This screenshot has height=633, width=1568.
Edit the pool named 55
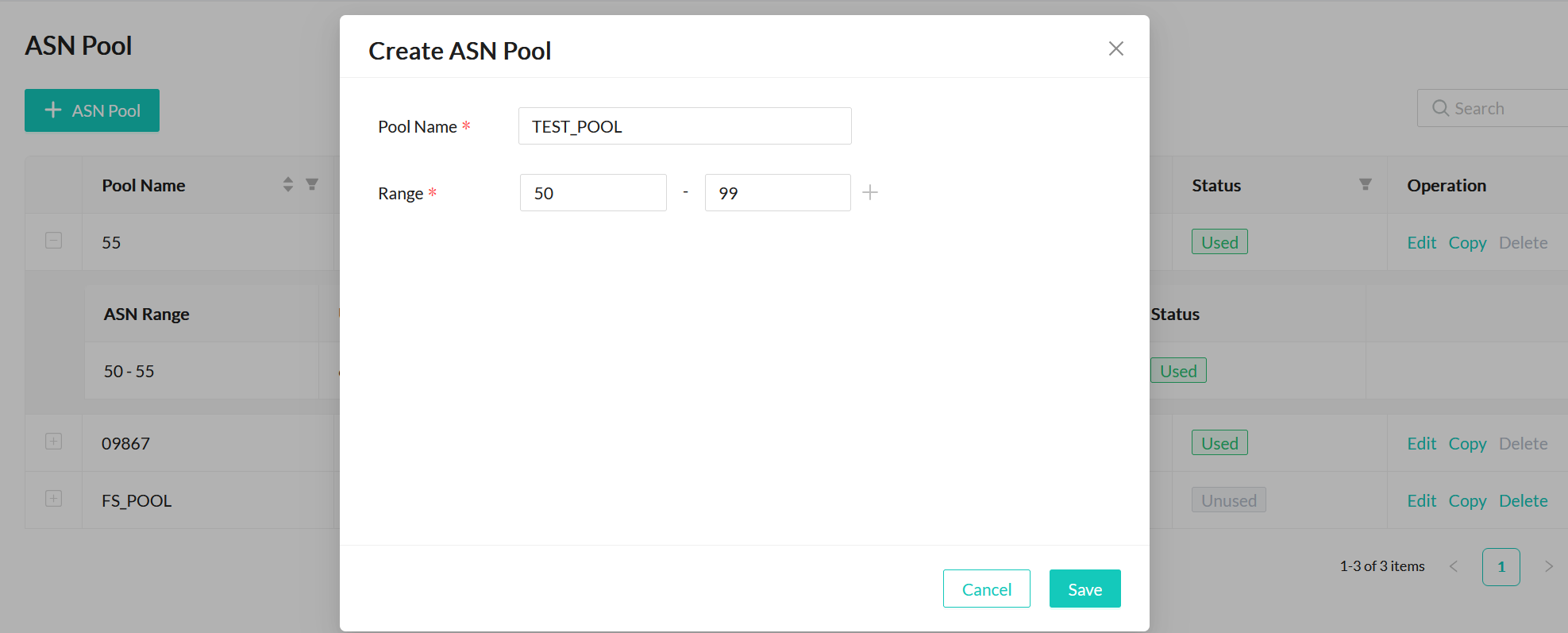pos(1421,243)
